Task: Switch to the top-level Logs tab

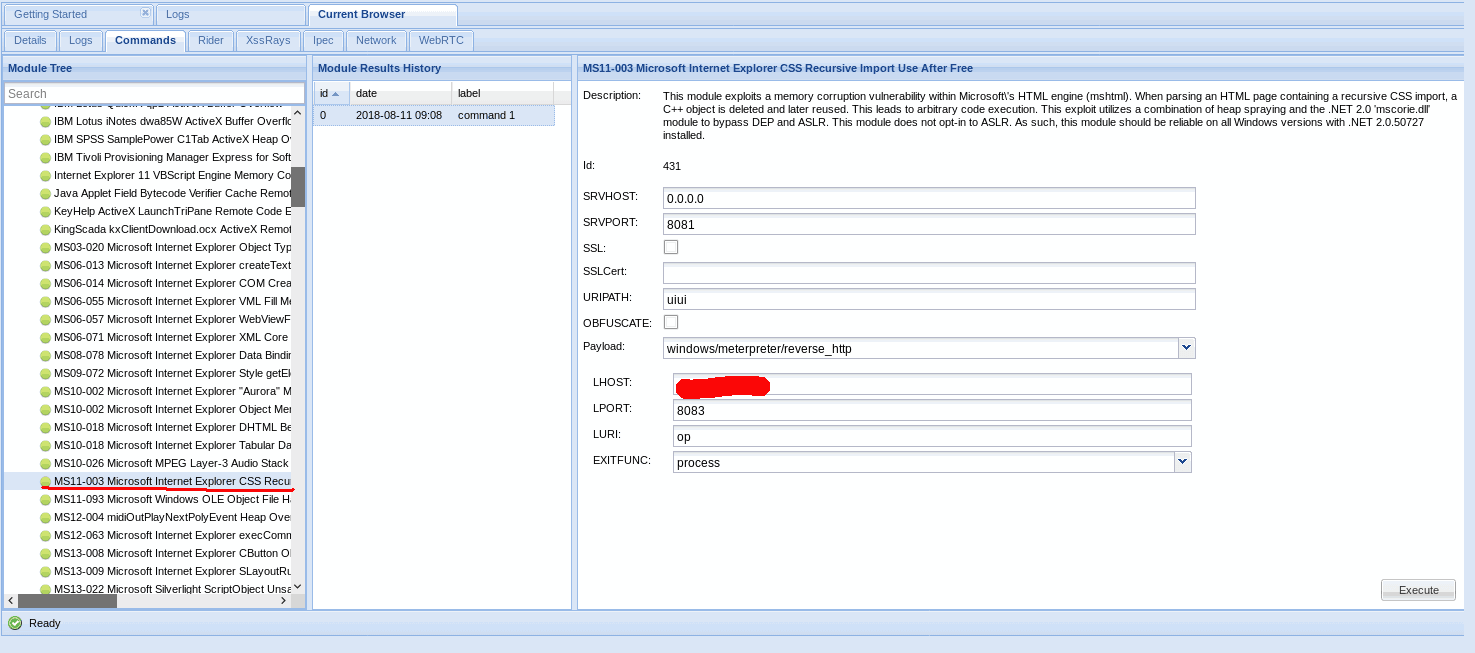Action: (x=231, y=15)
